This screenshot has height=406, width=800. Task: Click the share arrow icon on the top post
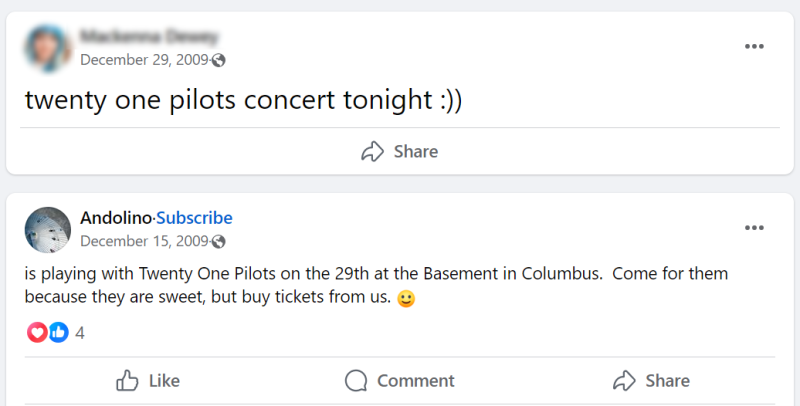click(372, 151)
